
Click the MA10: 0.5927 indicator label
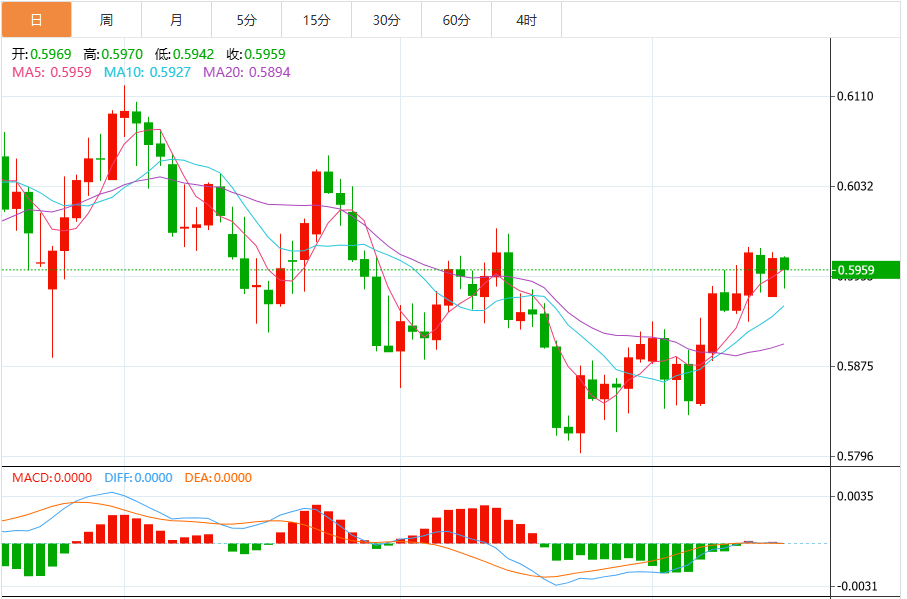148,72
